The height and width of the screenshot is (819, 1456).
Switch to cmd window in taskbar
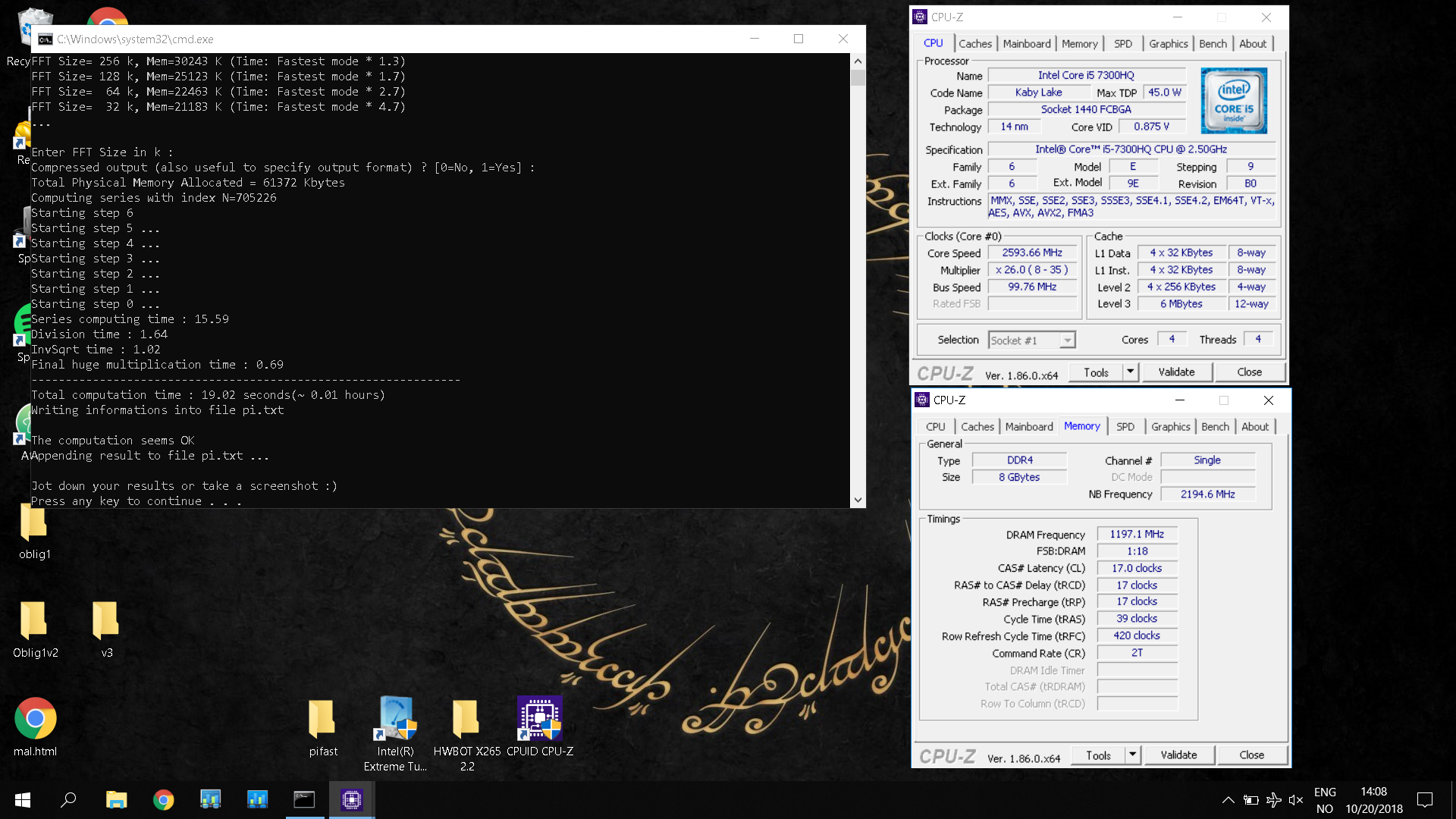[304, 799]
